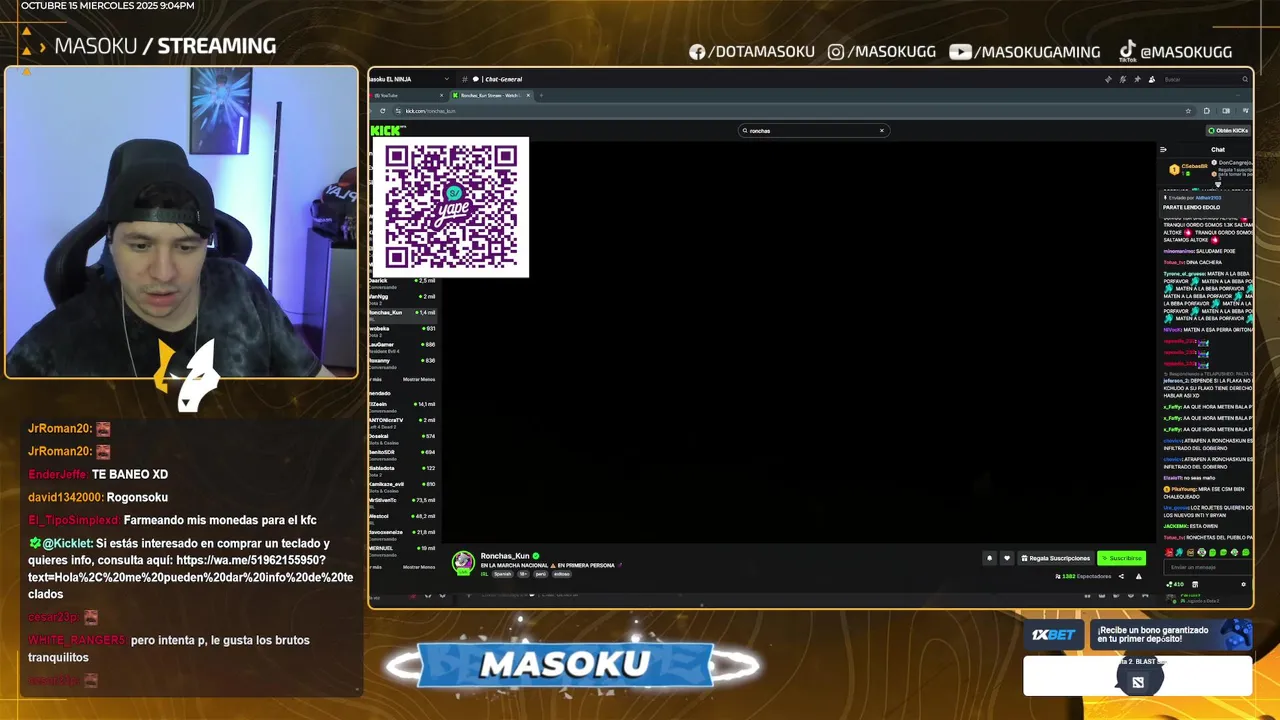Click the upper 'Mostrar Menos' in the sidebar

coord(419,379)
